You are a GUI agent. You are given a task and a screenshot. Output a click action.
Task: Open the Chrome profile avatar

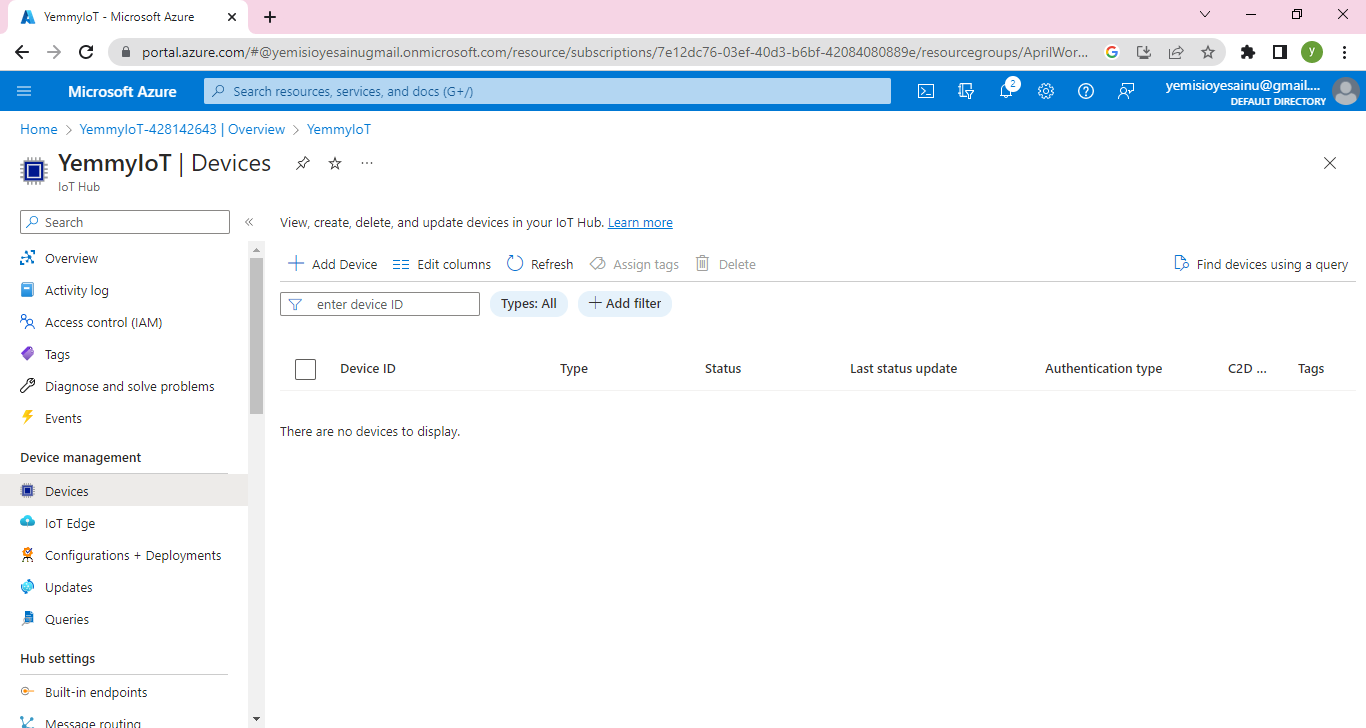click(1312, 52)
